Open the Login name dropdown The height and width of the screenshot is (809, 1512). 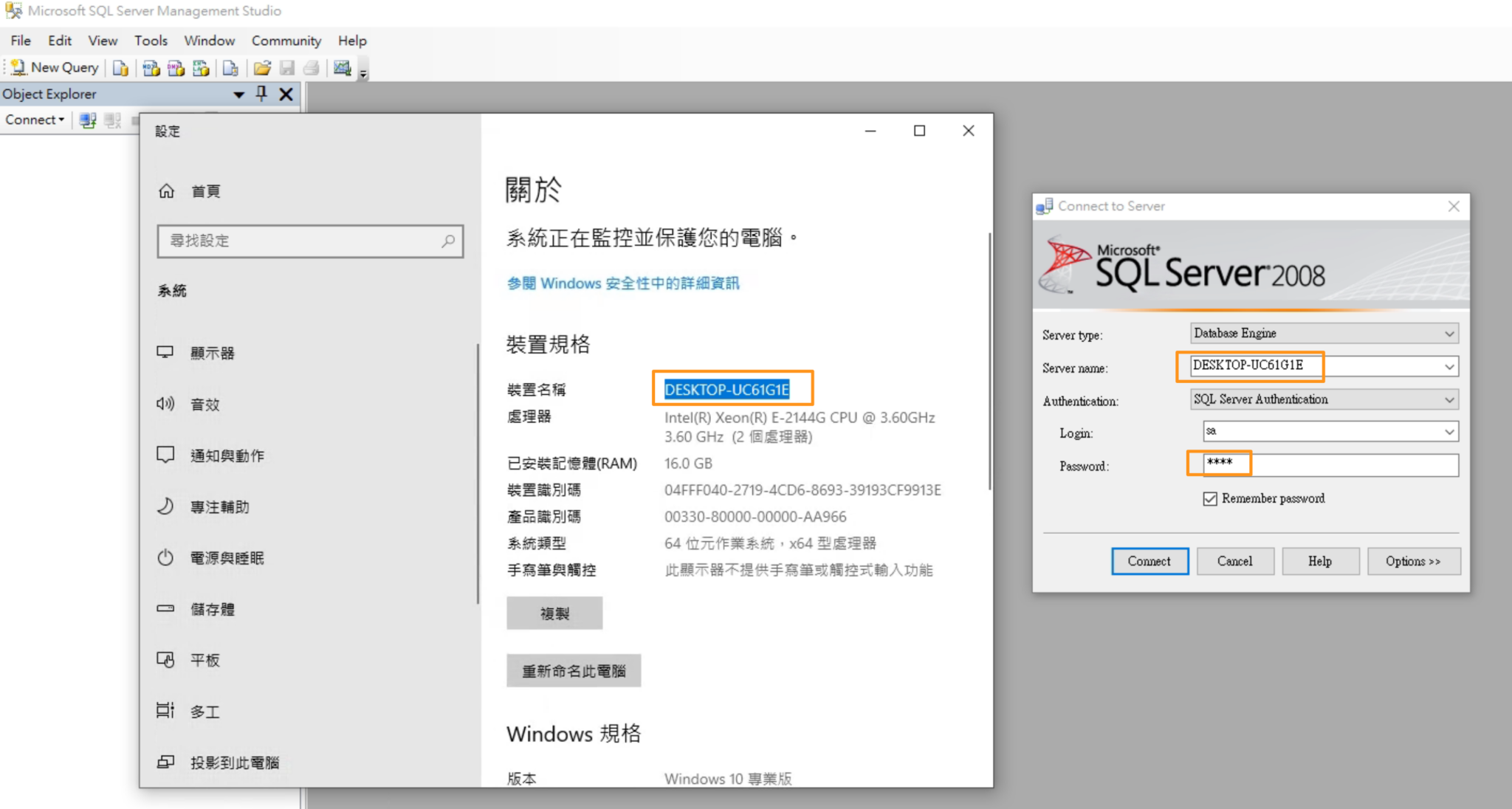(x=1449, y=431)
